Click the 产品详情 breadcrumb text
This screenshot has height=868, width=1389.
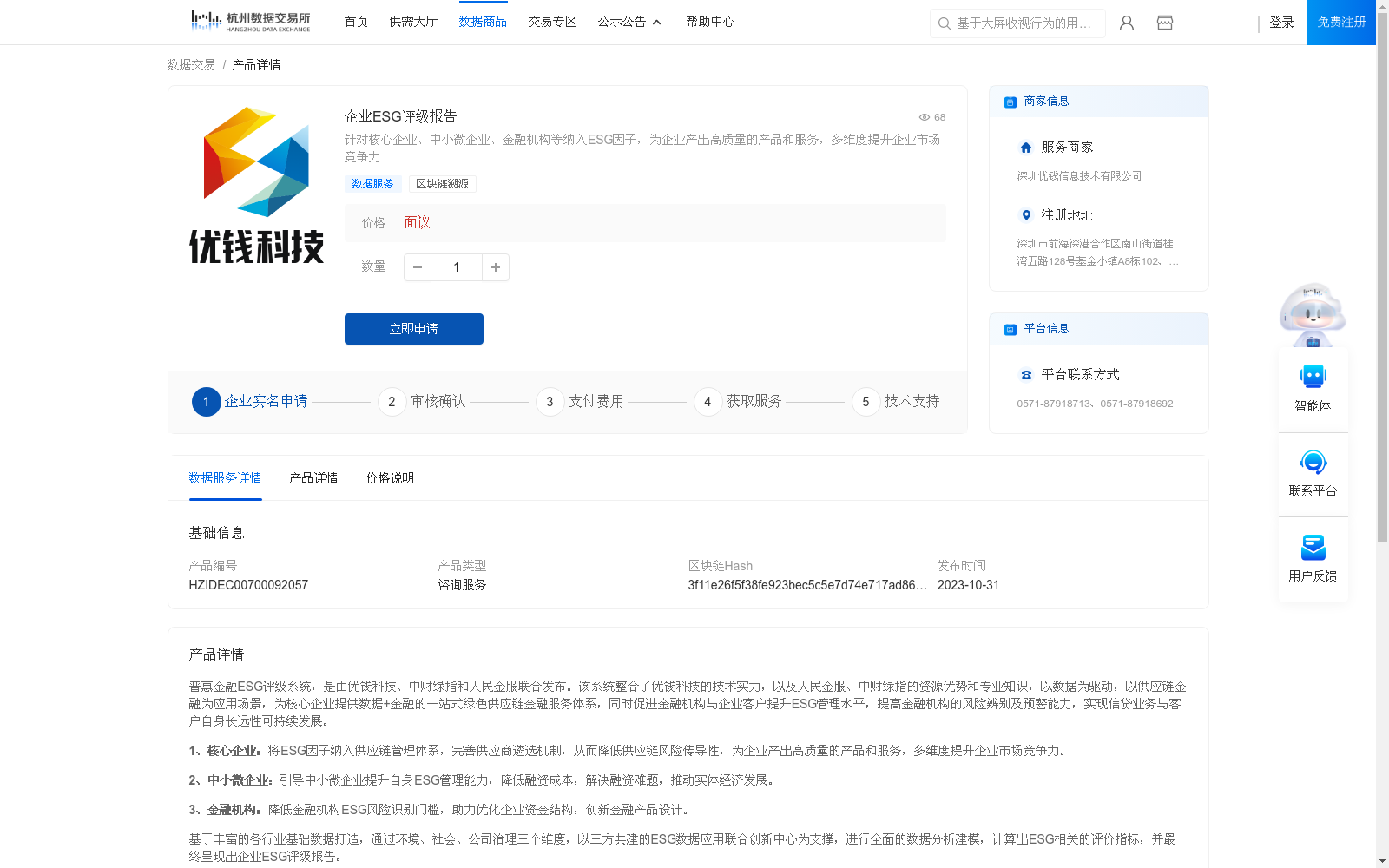pos(256,65)
